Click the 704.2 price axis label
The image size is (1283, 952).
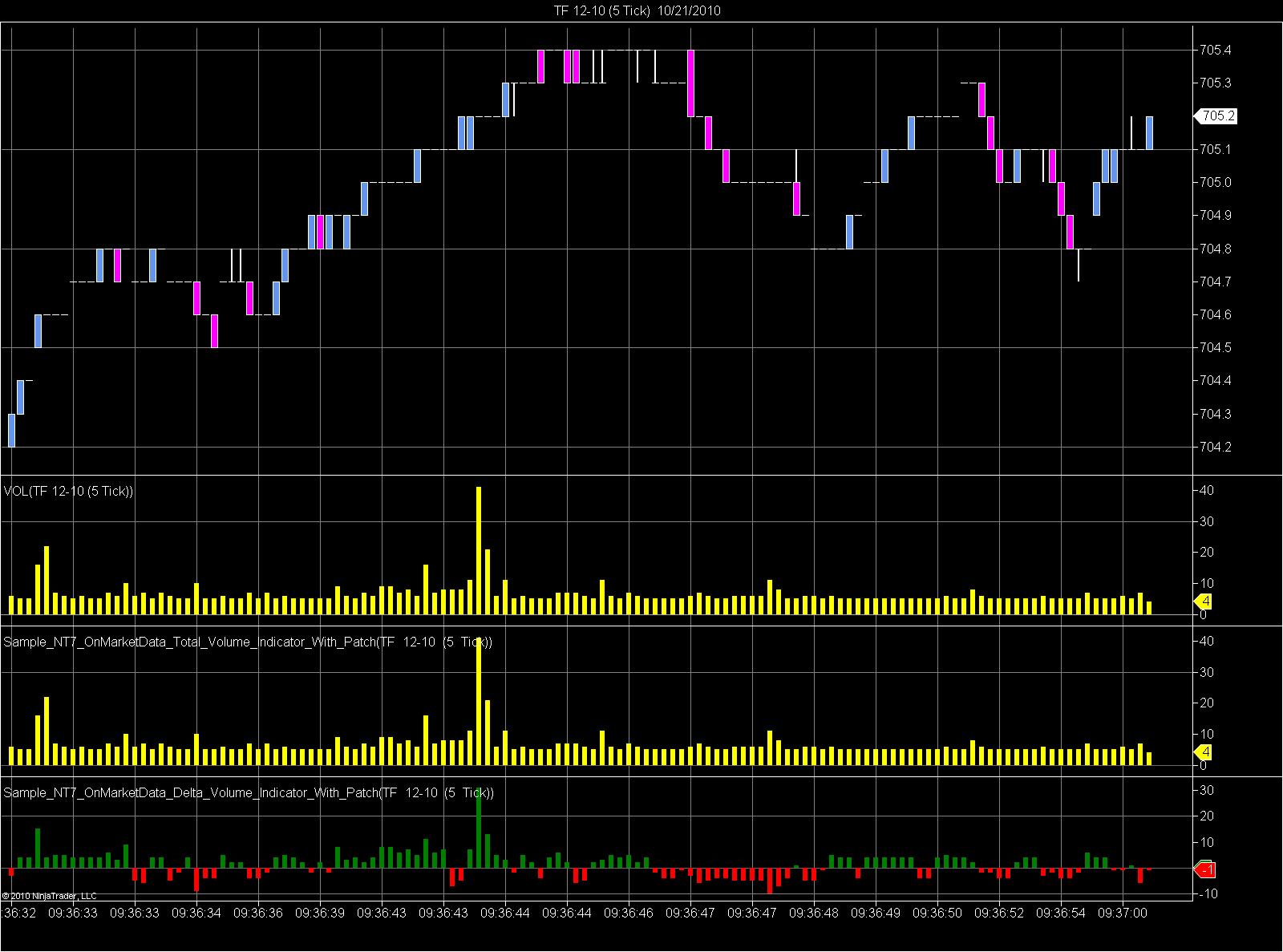click(x=1216, y=447)
